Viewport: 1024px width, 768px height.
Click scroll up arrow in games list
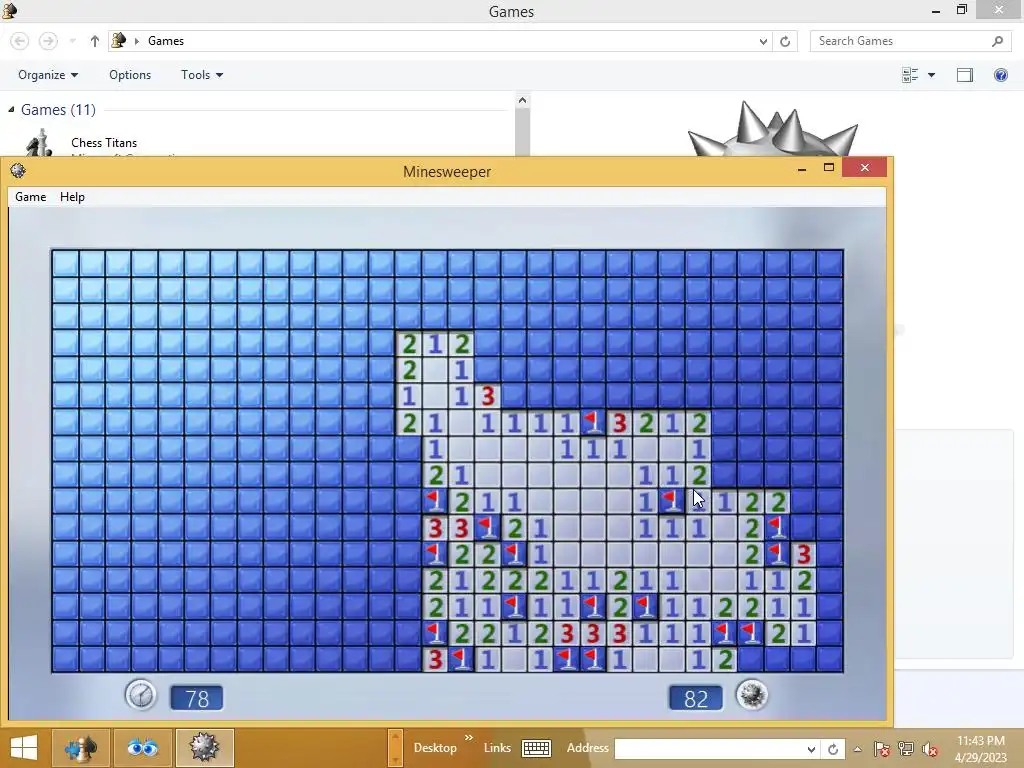click(522, 101)
